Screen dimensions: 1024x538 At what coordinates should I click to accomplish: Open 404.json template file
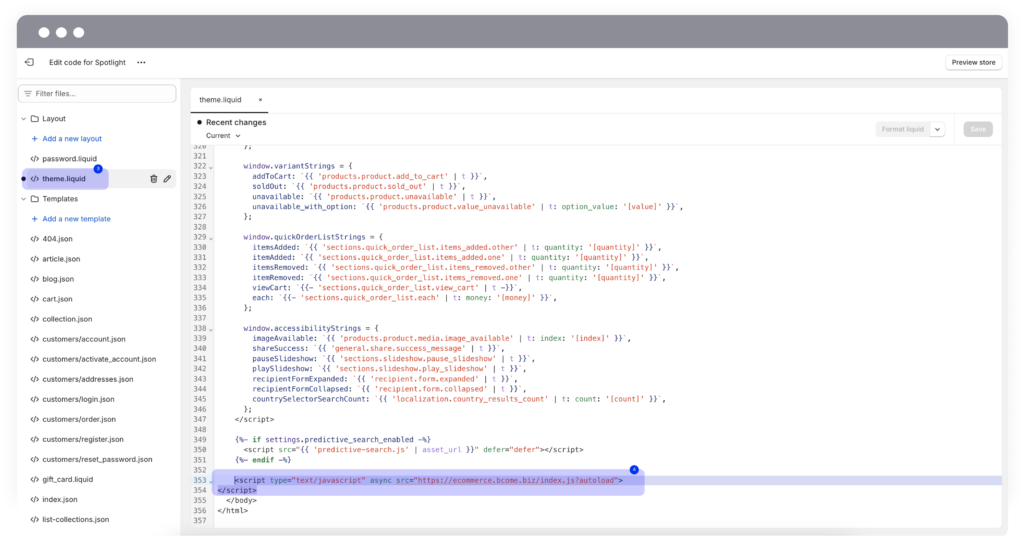tap(57, 239)
